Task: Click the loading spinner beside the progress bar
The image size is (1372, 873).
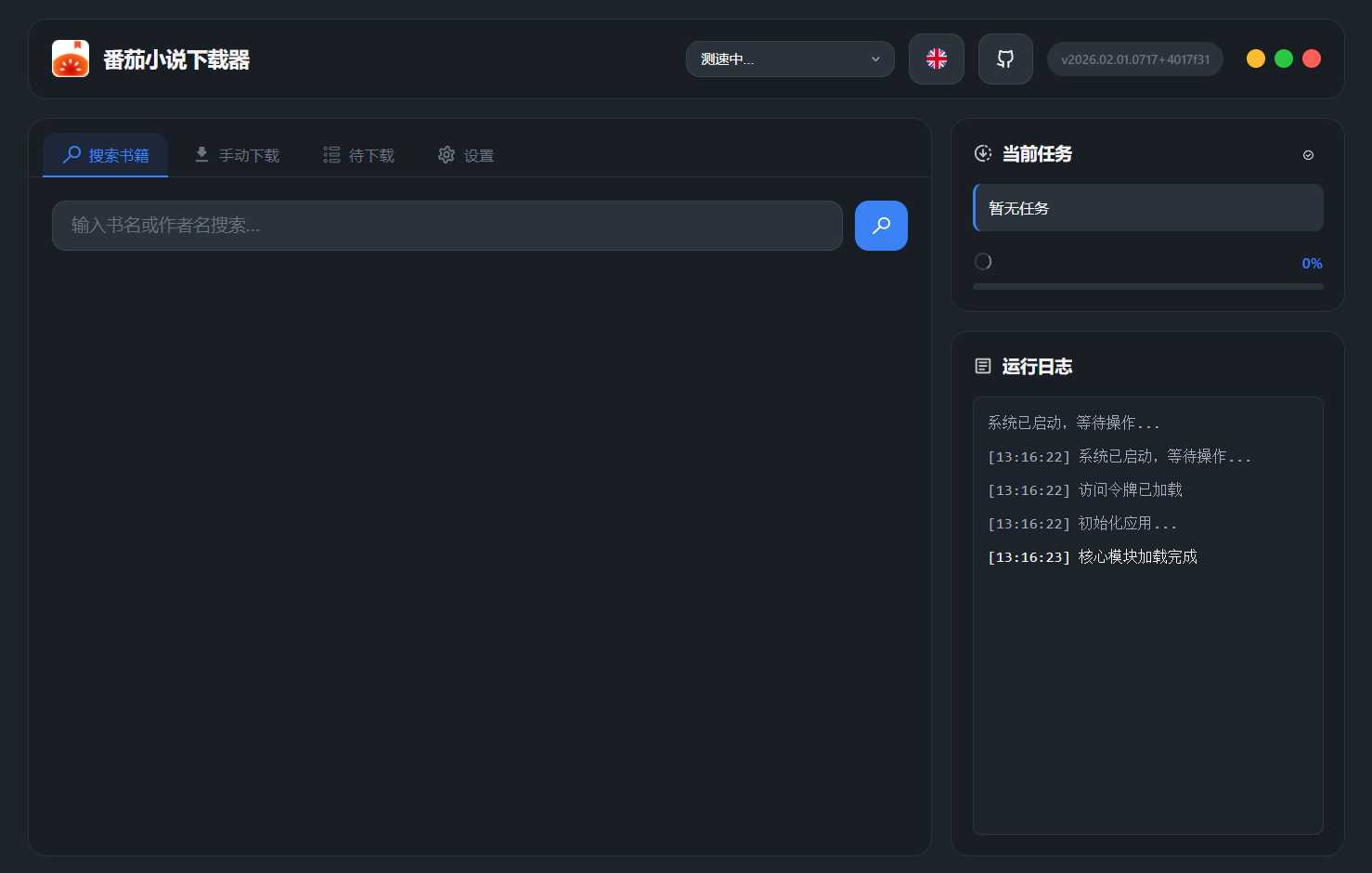Action: (x=983, y=262)
